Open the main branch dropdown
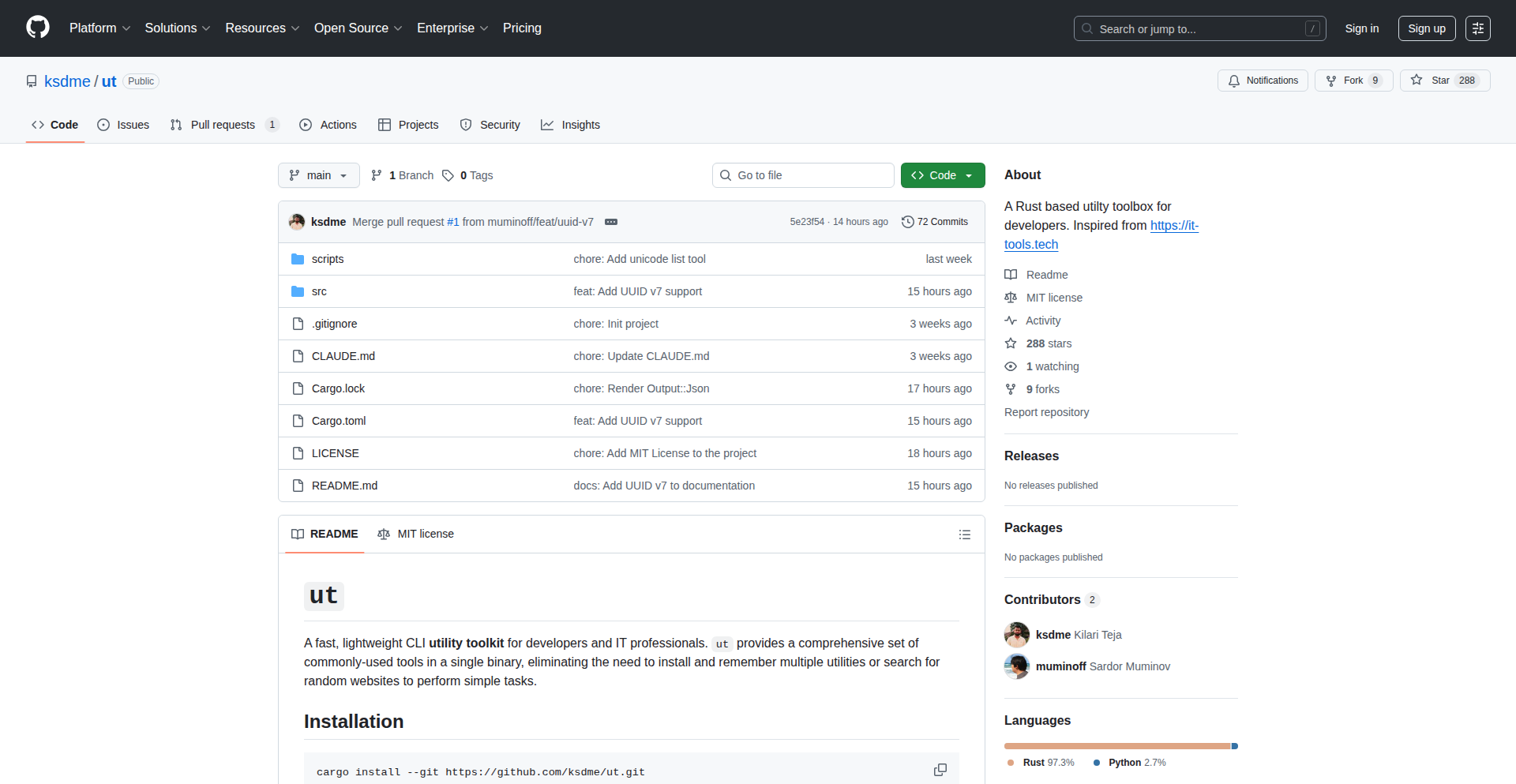The width and height of the screenshot is (1516, 784). 319,175
